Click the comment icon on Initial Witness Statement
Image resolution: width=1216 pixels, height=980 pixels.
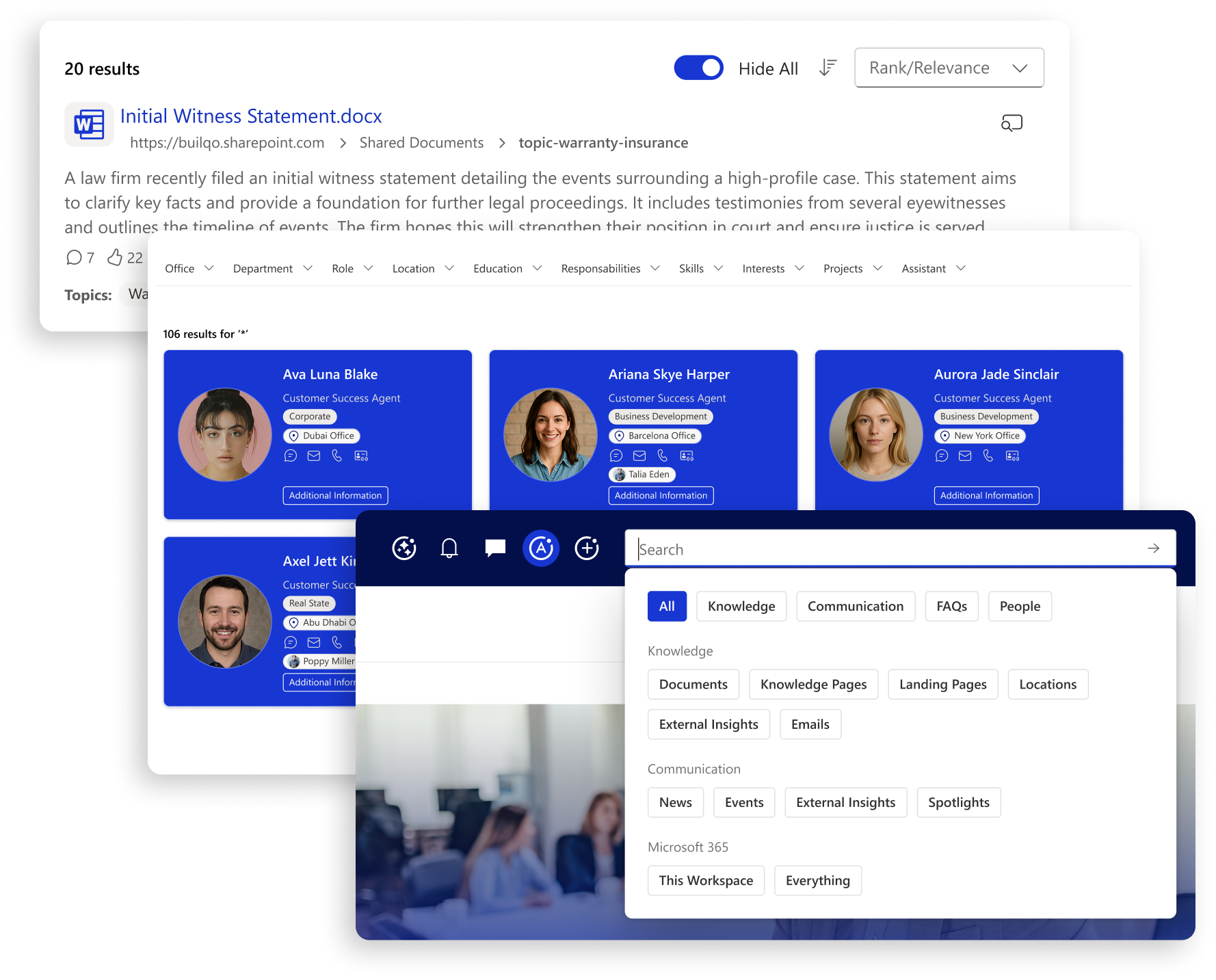[x=74, y=258]
